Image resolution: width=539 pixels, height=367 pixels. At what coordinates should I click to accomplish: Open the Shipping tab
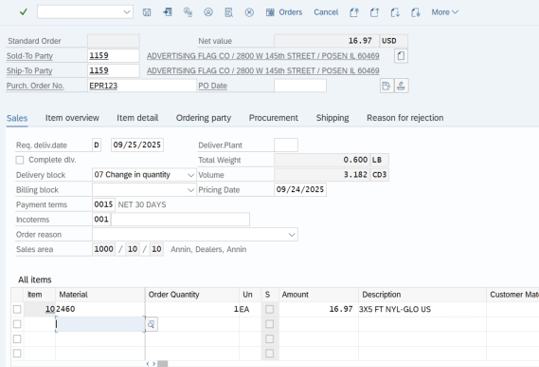(x=332, y=118)
